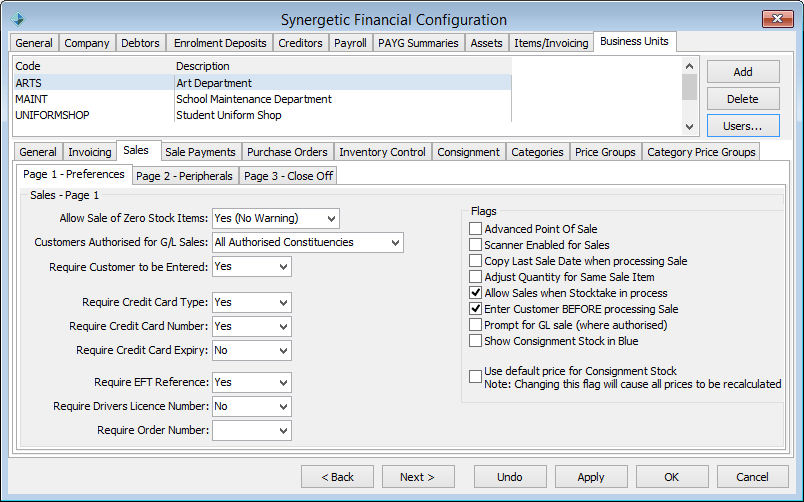Toggle Copy Last Sale Date when processing Sale

coord(475,260)
